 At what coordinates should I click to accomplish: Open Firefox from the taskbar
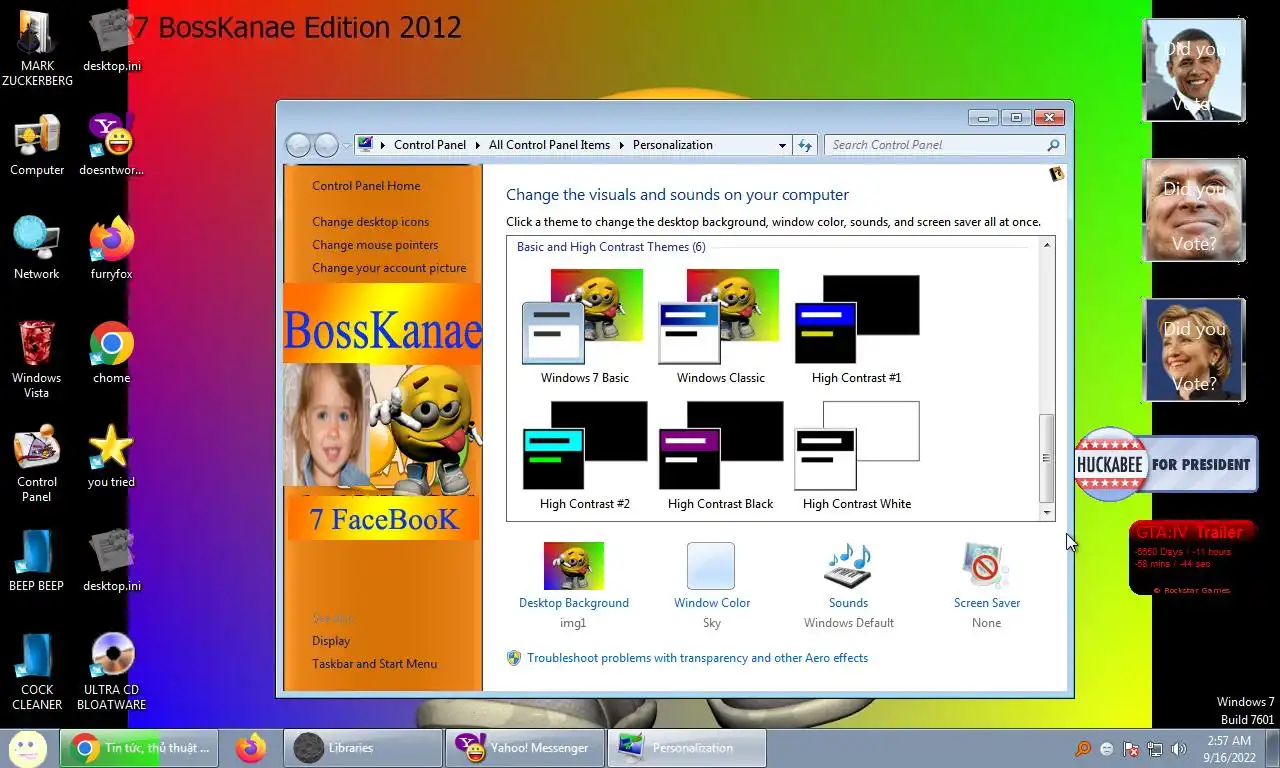coord(251,748)
